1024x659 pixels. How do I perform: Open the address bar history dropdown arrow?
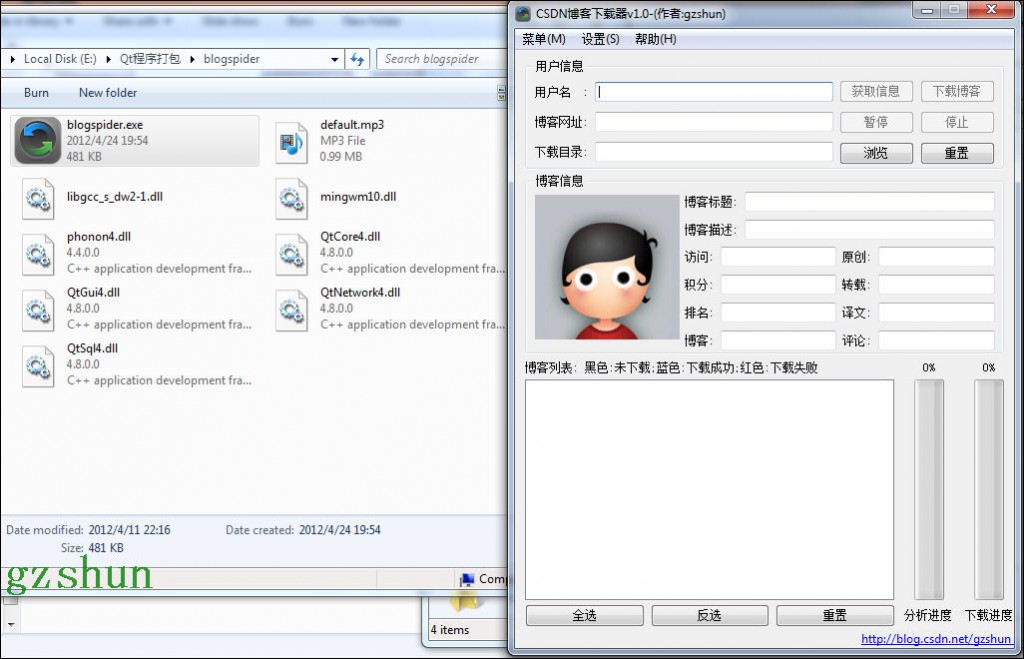(335, 60)
